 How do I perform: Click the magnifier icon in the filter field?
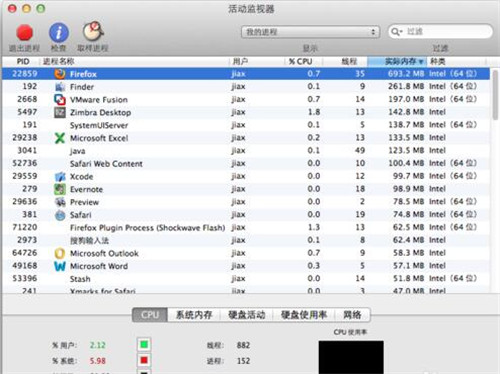[396, 32]
